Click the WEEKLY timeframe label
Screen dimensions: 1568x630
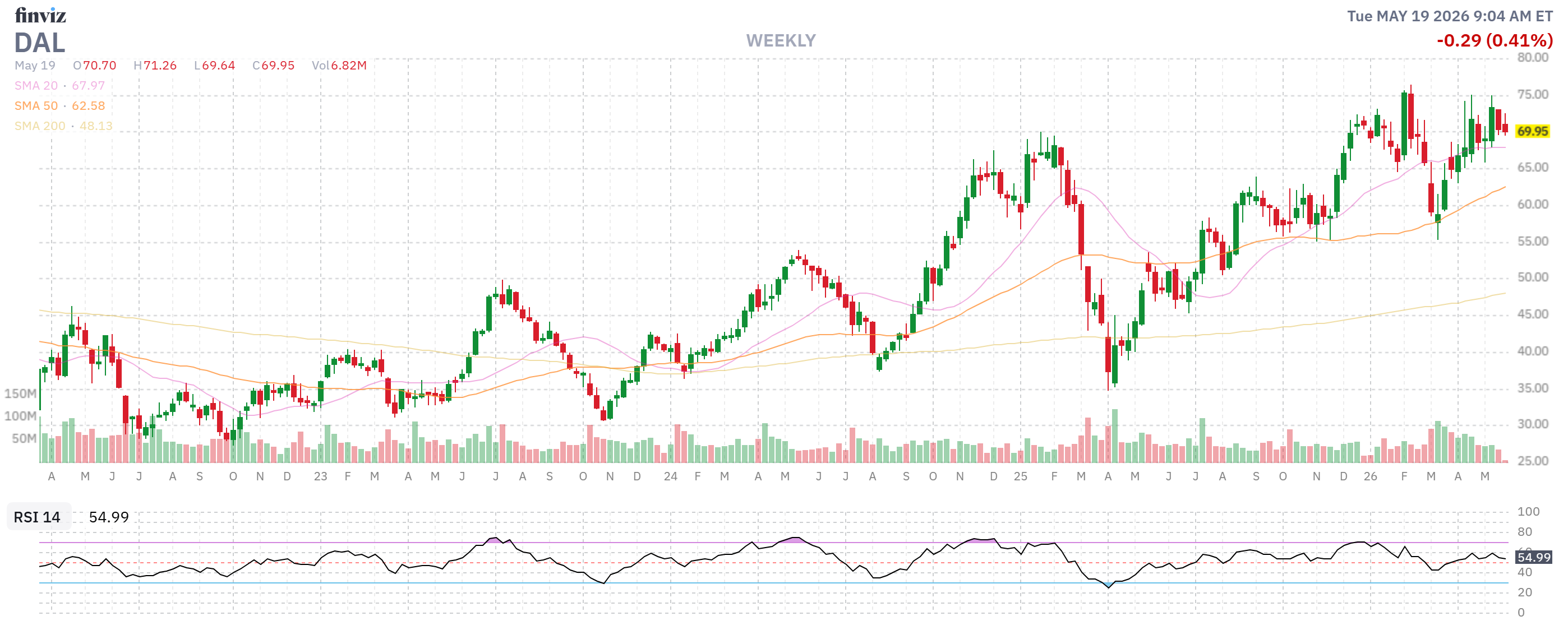[781, 41]
